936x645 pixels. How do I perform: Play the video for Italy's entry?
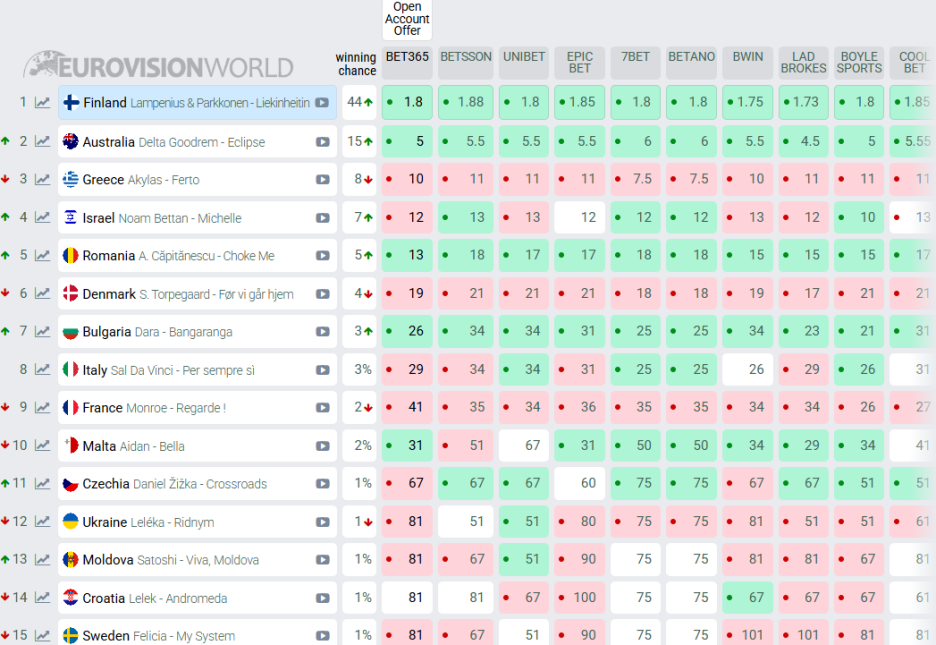[322, 370]
